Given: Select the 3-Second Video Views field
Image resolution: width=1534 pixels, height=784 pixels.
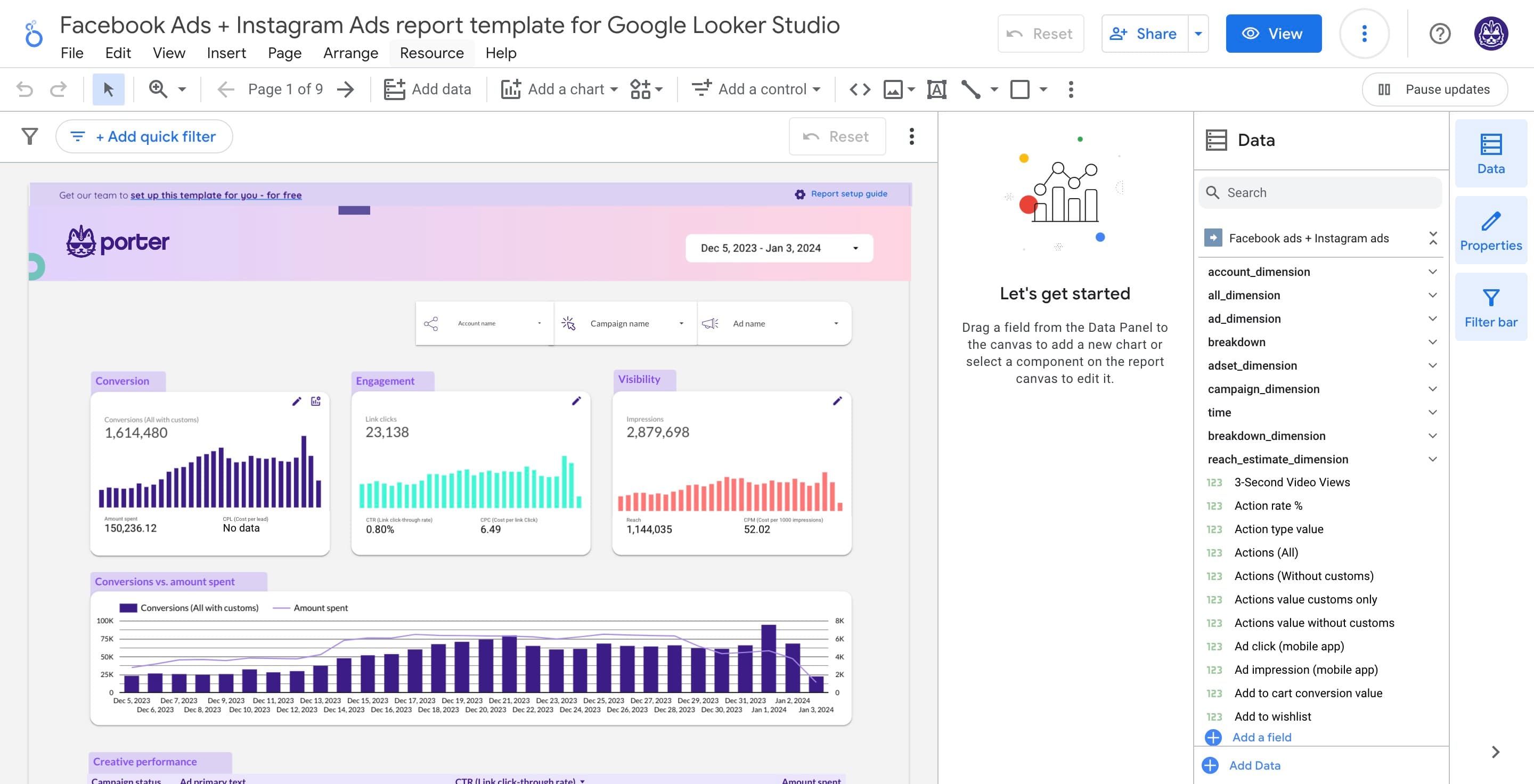Looking at the screenshot, I should (1292, 482).
